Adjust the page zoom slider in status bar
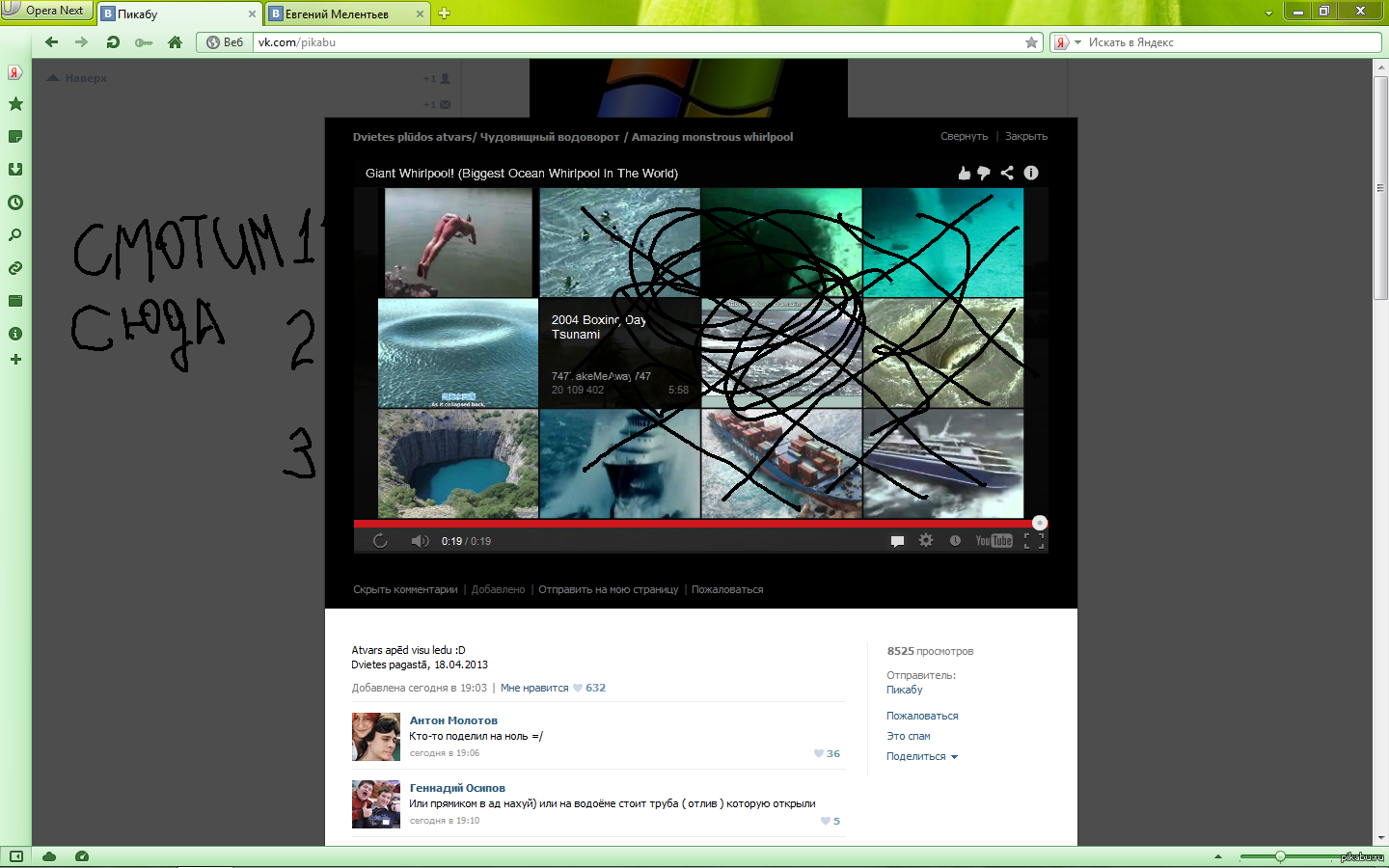Screen dimensions: 1389x868 1280,856
